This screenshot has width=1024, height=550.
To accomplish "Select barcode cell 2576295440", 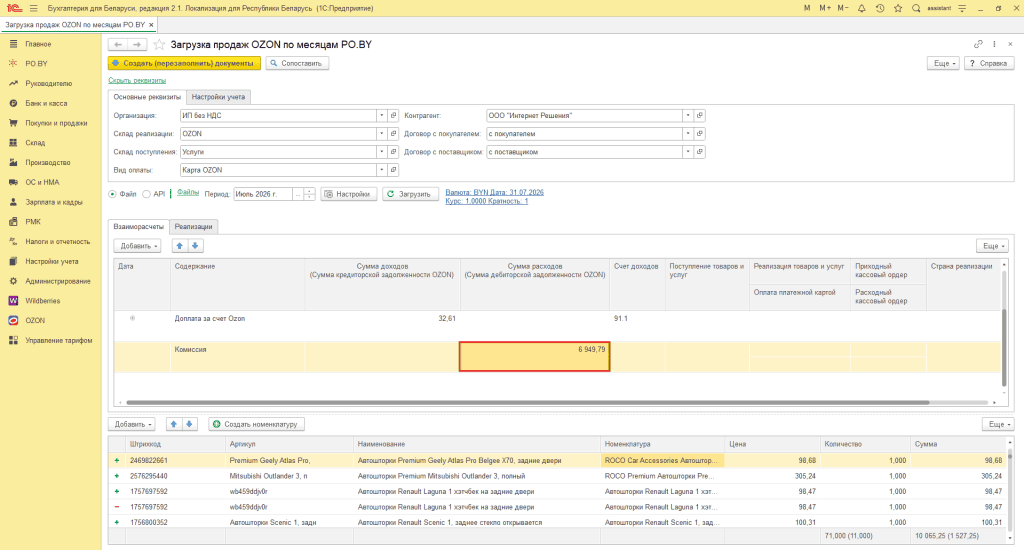I will pyautogui.click(x=175, y=476).
